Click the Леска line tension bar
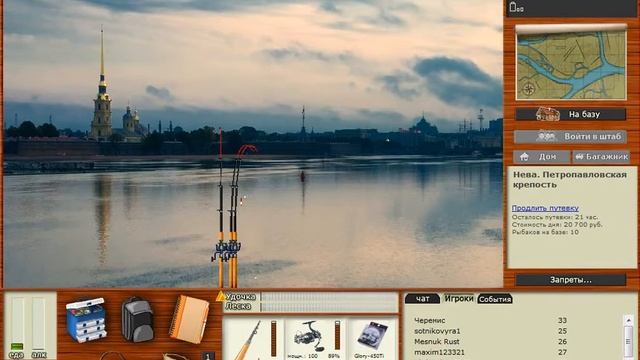640x360 pixels. (x=329, y=307)
